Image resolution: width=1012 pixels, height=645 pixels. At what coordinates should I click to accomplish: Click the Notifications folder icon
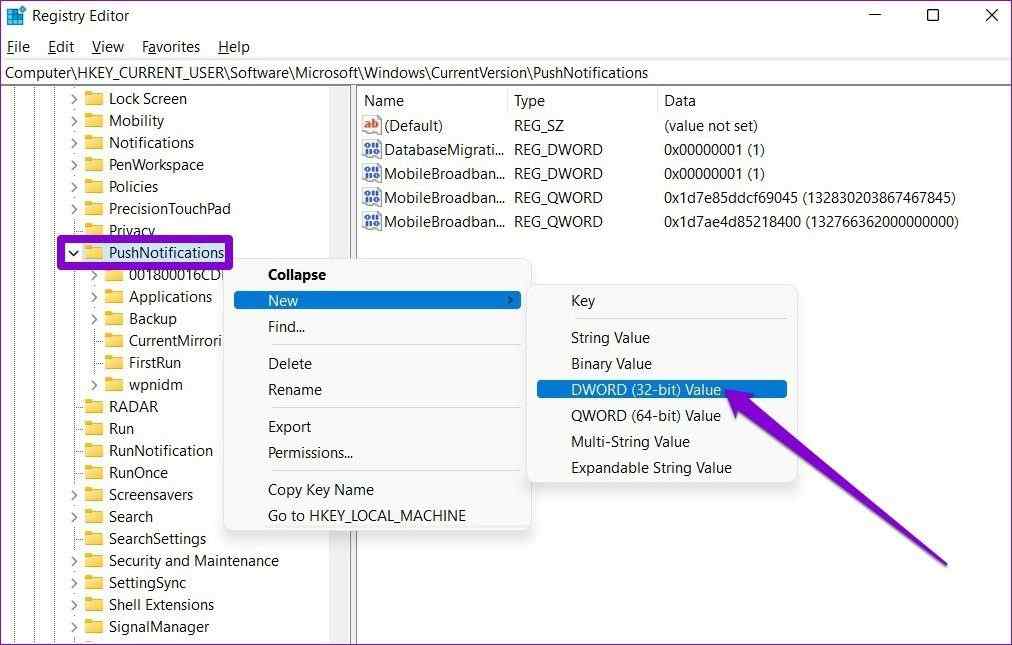click(x=94, y=143)
